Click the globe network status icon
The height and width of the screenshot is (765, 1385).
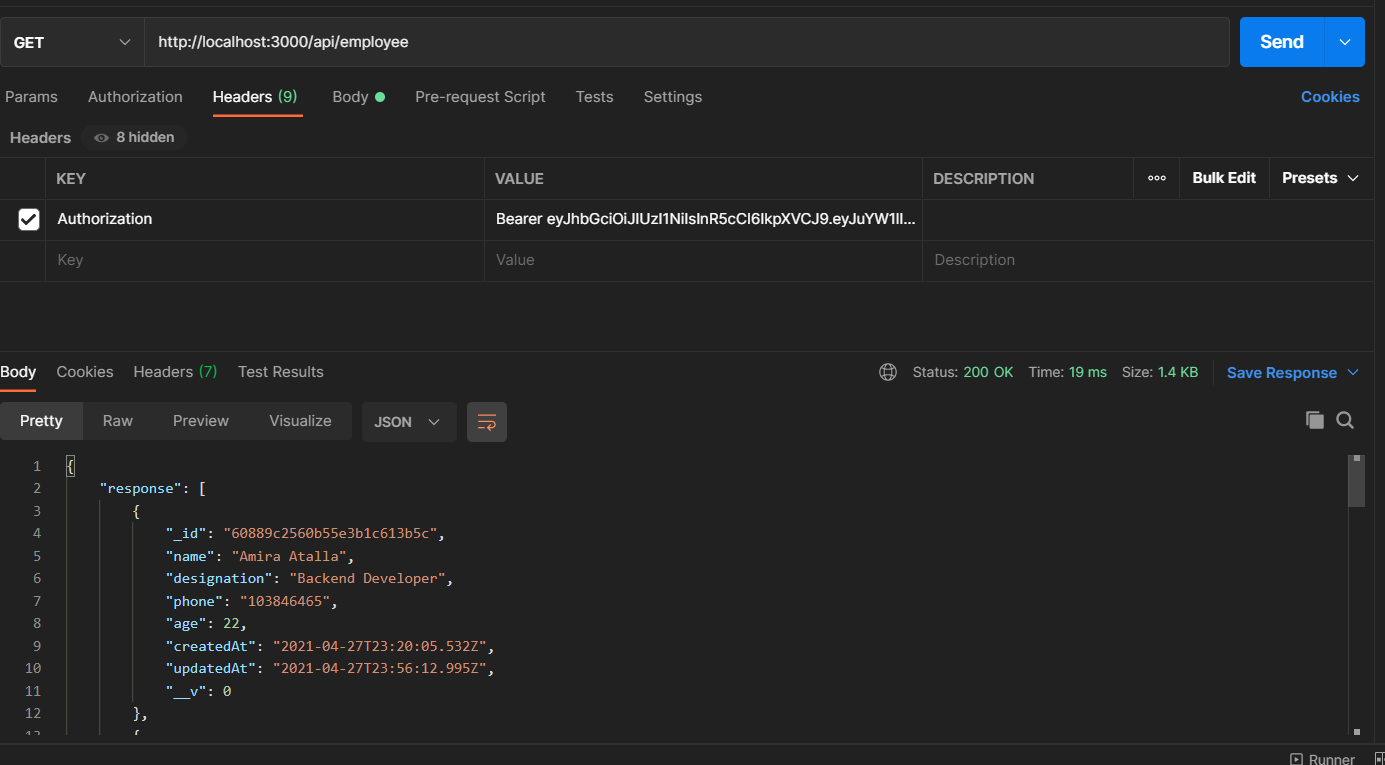click(x=888, y=371)
